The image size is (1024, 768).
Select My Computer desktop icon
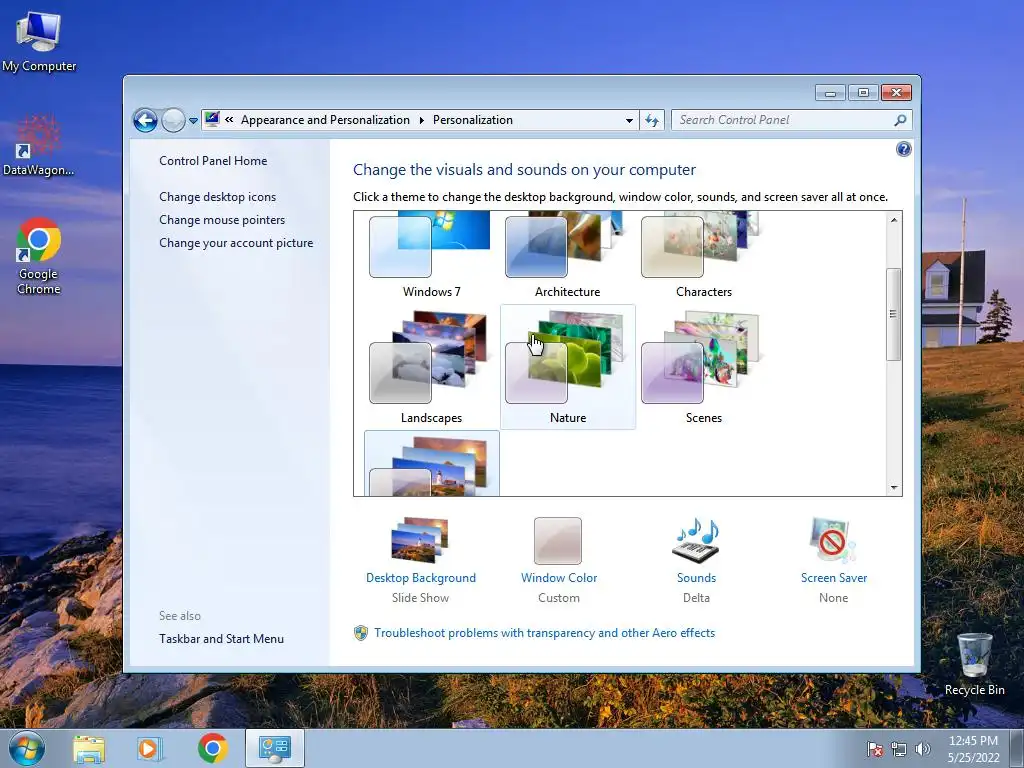point(39,40)
